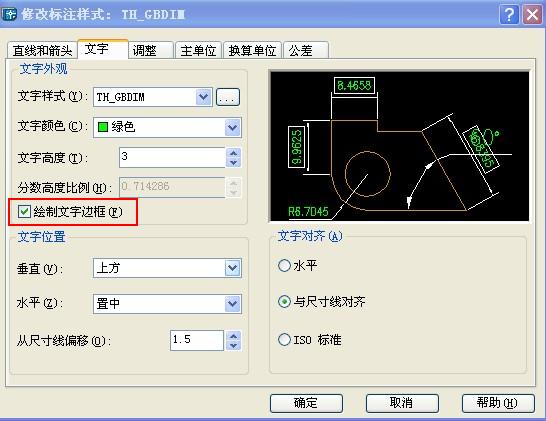The height and width of the screenshot is (421, 546).
Task: Open the 主单位 tab
Action: [198, 50]
